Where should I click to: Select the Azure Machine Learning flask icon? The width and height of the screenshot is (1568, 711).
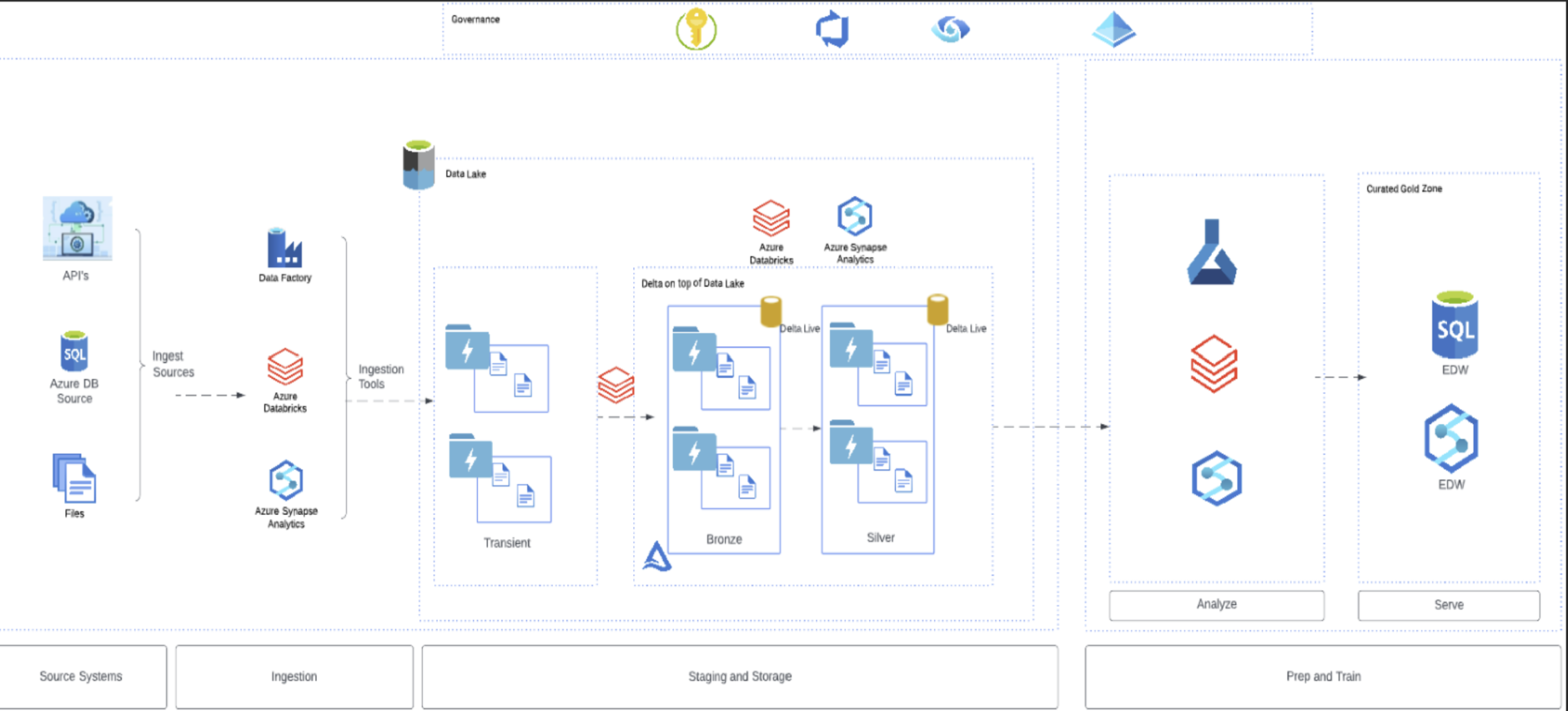tap(1212, 253)
